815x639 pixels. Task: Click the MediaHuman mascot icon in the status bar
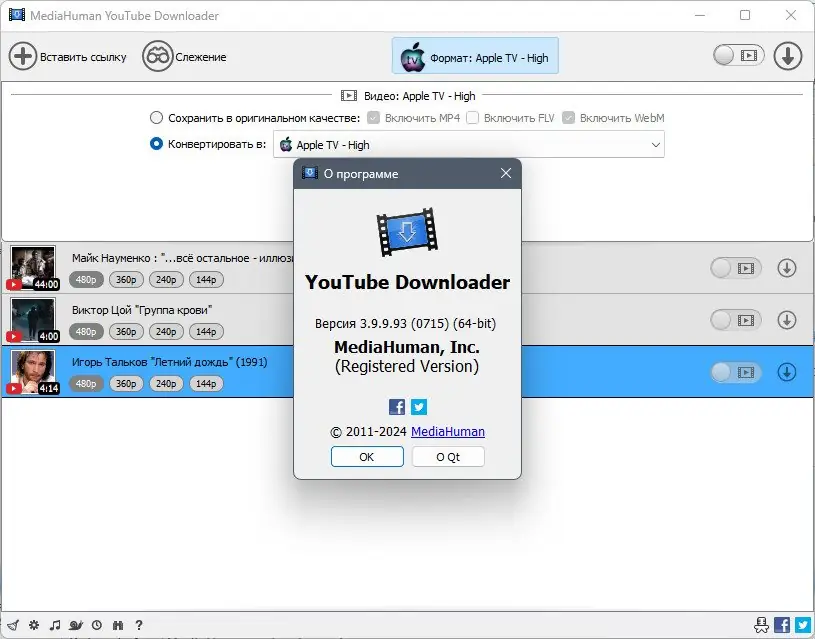click(761, 624)
